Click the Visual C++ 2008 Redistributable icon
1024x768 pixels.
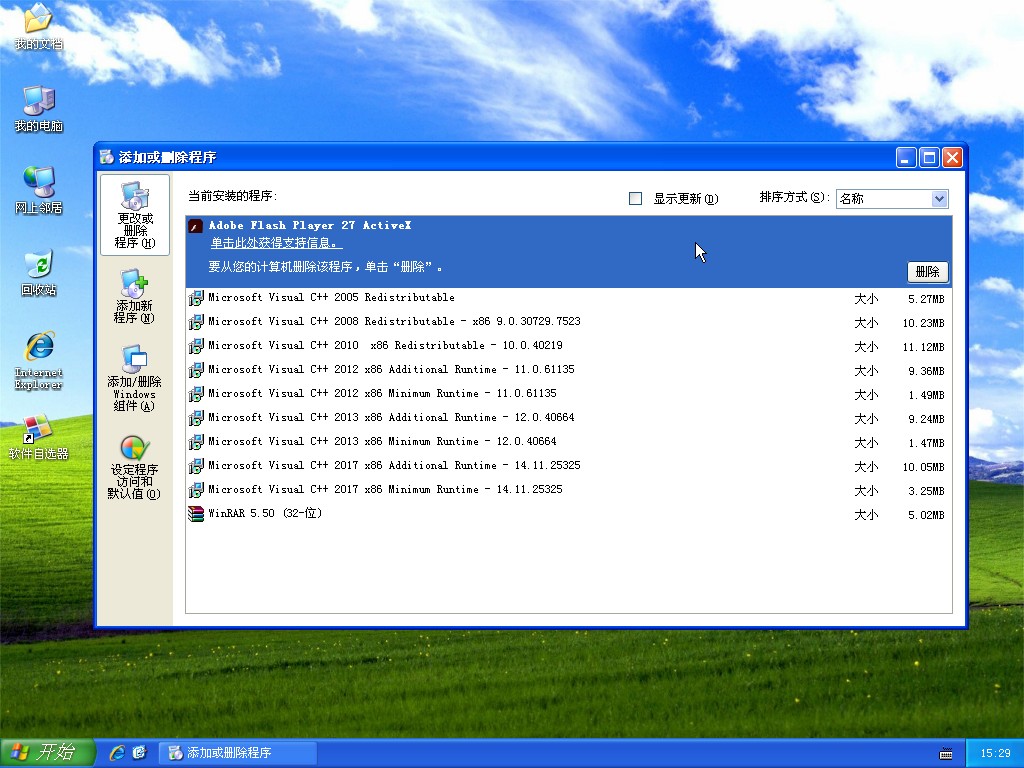tap(196, 323)
